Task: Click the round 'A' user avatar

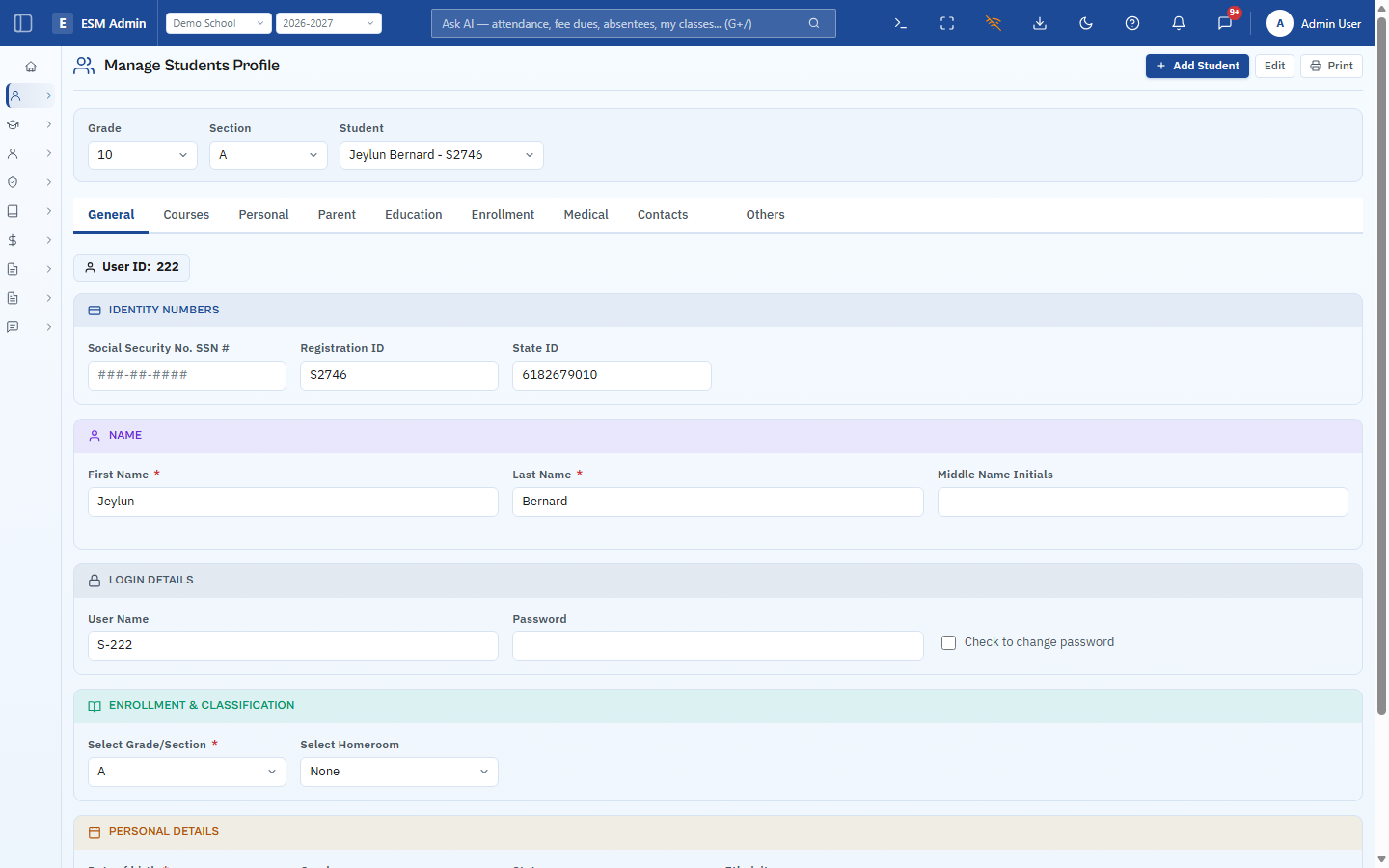Action: [x=1280, y=23]
